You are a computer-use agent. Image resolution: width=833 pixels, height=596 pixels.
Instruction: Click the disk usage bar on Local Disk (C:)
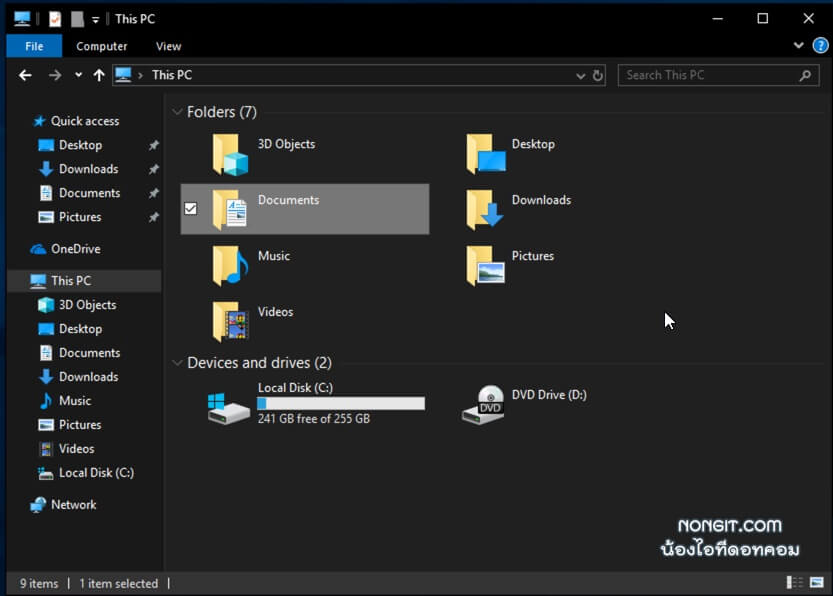click(x=340, y=403)
